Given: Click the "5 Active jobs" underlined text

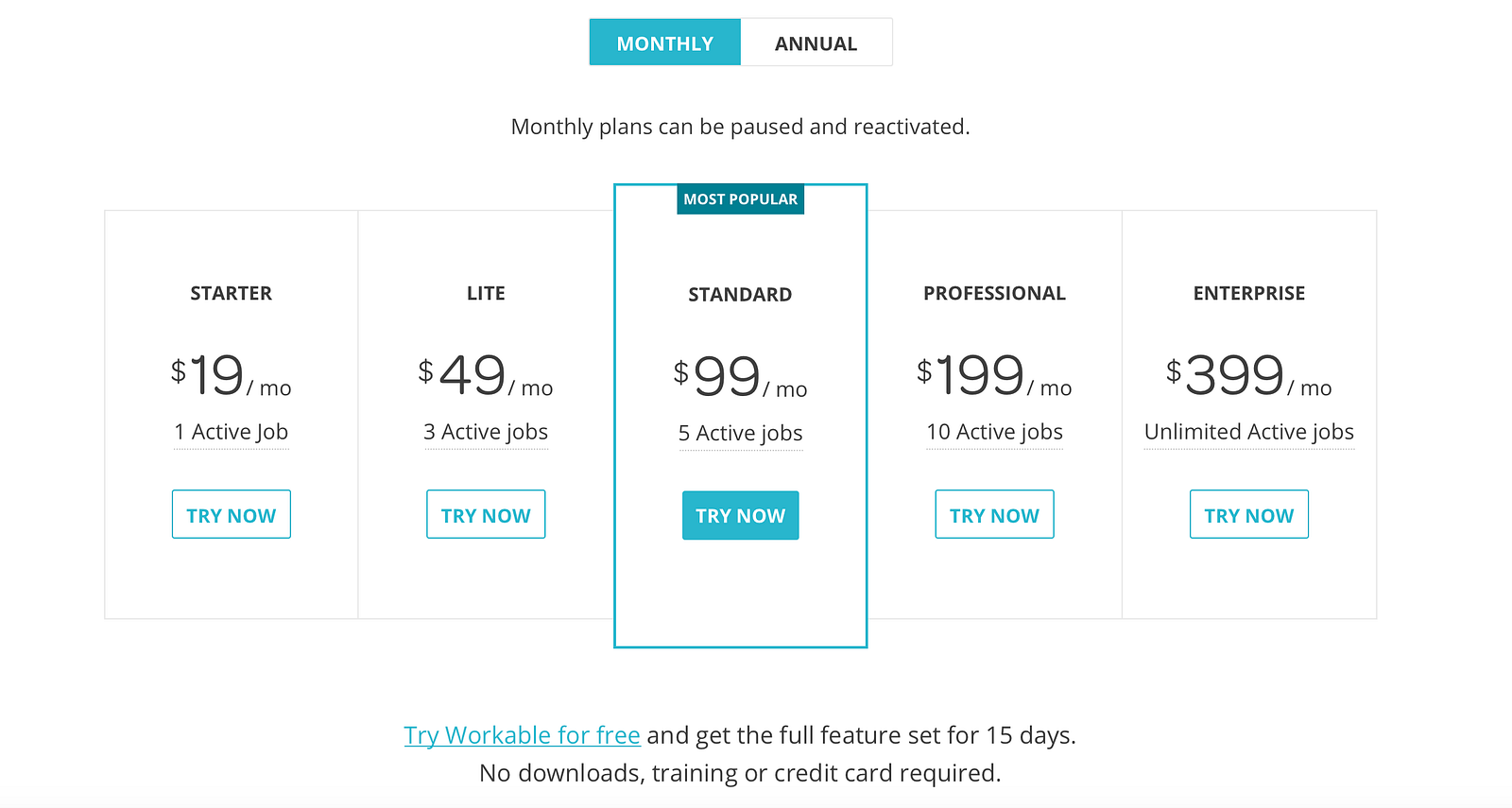Looking at the screenshot, I should point(740,434).
